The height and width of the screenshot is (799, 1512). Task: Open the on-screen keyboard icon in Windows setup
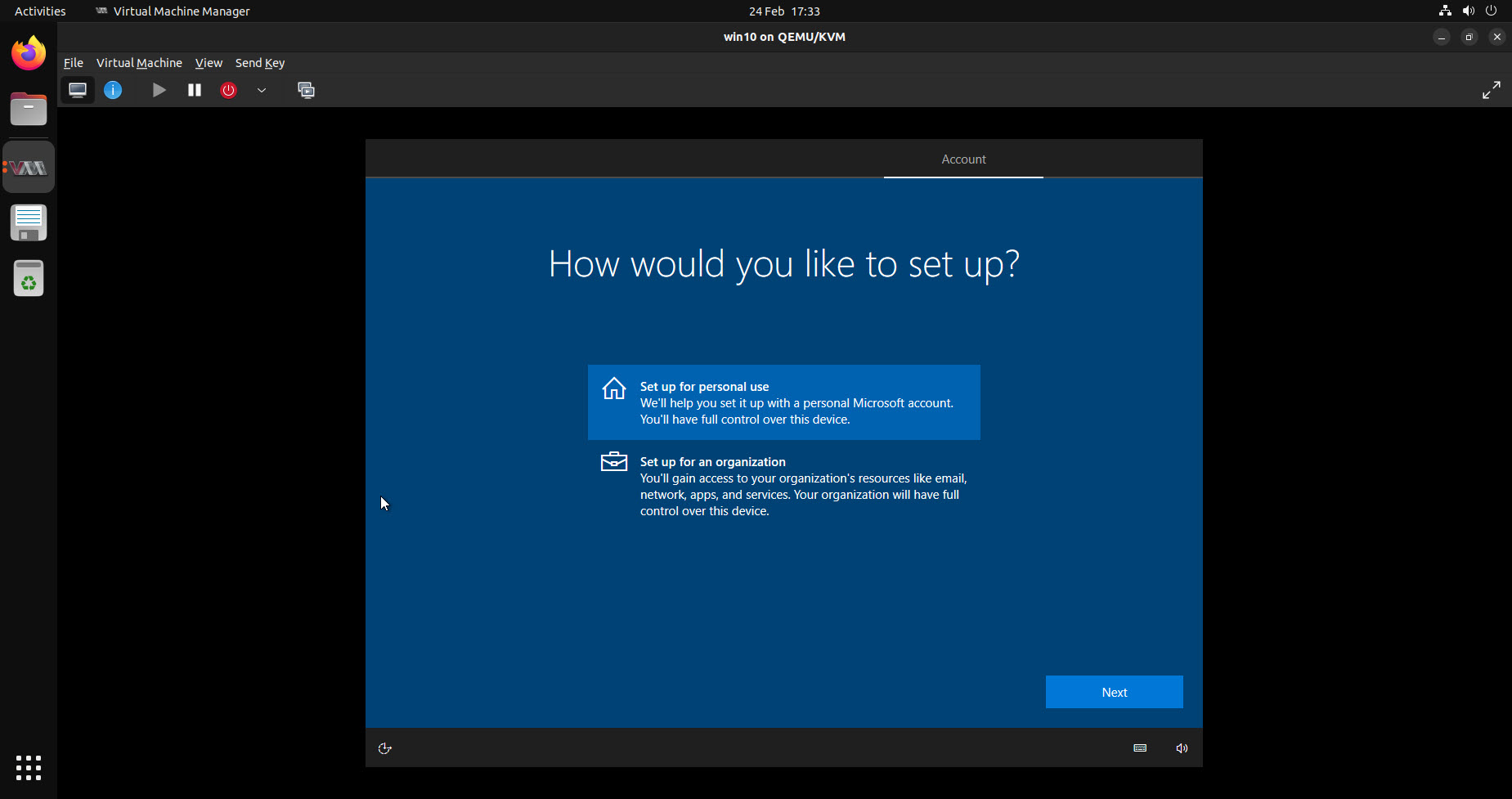[1140, 747]
